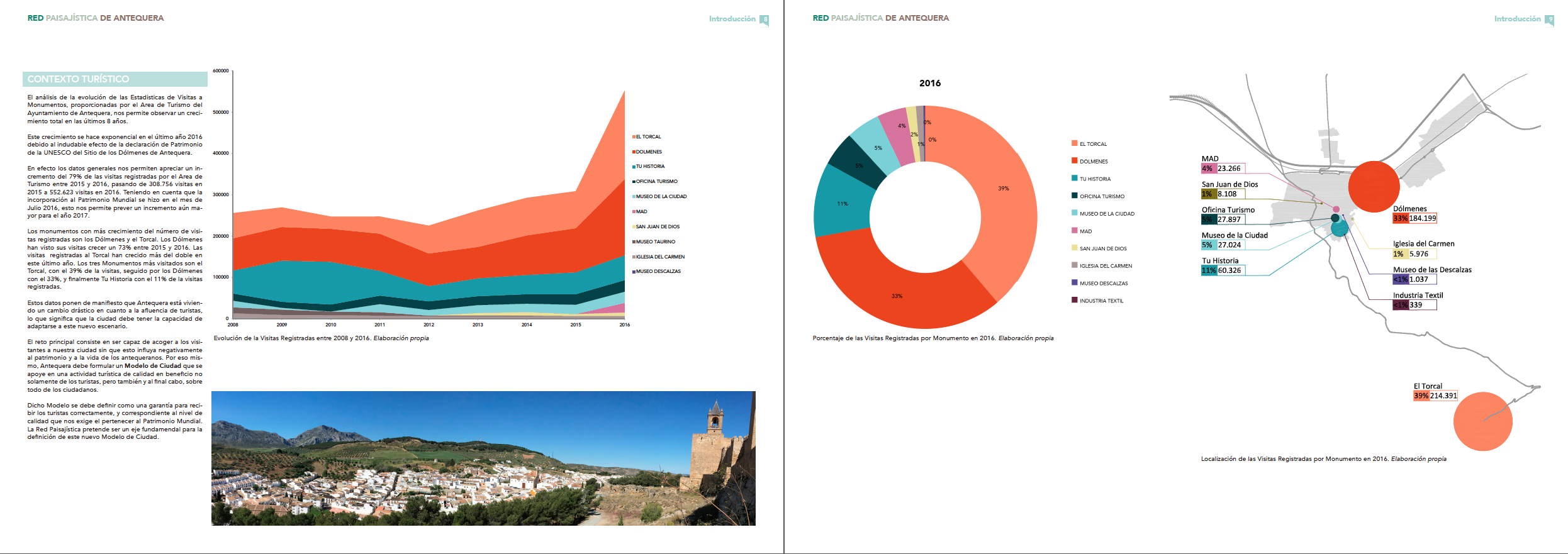Select the red Dólmenes circle on map
Screen dimensions: 1568x554
[1374, 186]
